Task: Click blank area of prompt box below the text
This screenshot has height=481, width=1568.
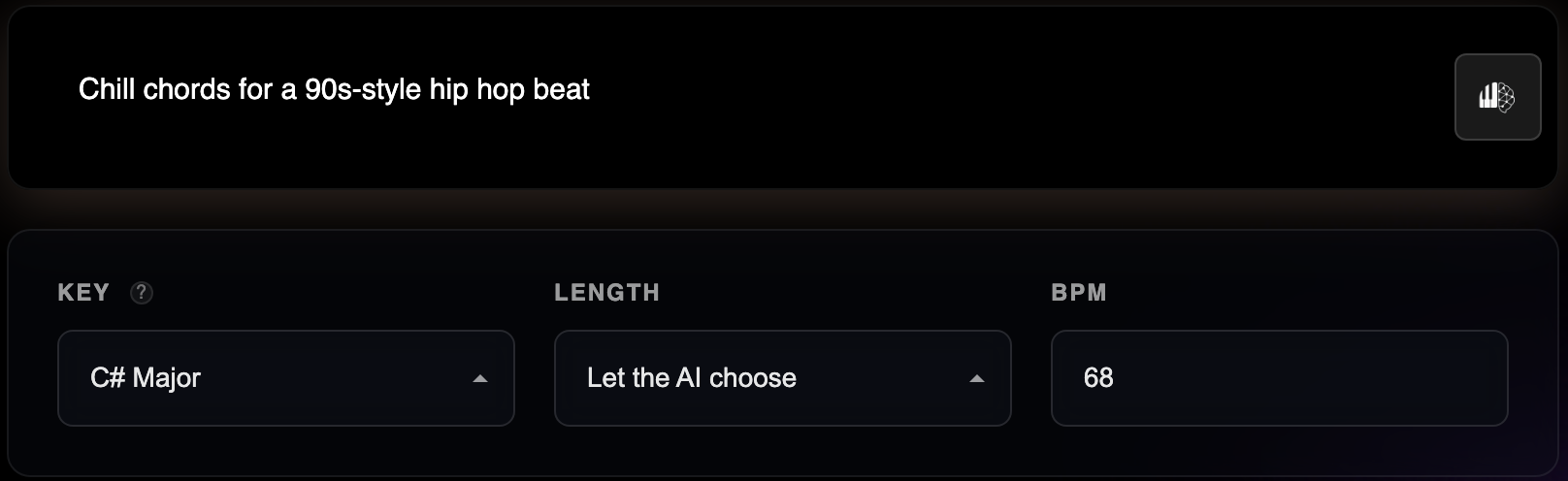Action: tap(679, 150)
